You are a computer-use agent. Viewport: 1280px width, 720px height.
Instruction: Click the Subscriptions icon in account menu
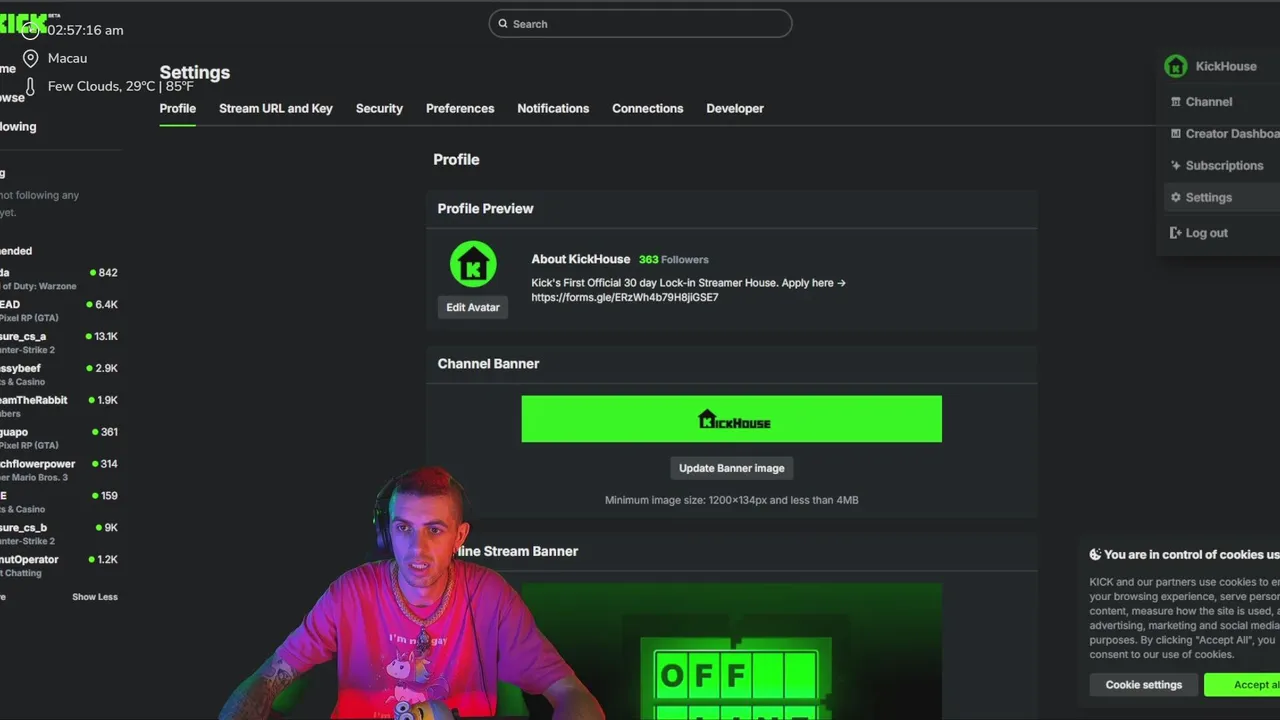(1176, 166)
